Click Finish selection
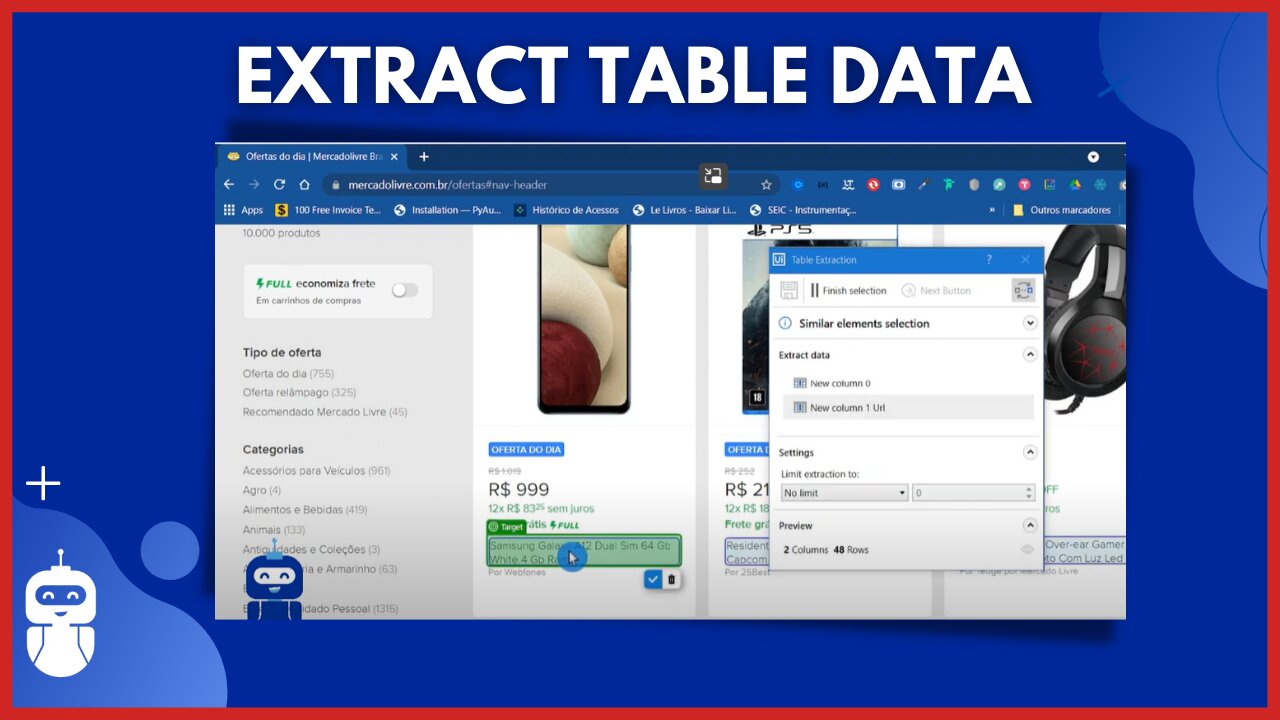Screen dimensions: 1280x720 coord(849,291)
